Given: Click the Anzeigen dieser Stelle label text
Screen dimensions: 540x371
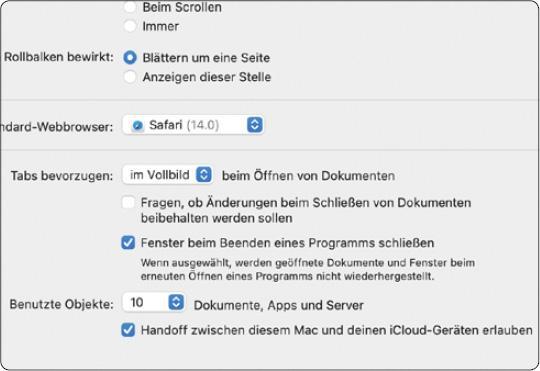Looking at the screenshot, I should (207, 77).
